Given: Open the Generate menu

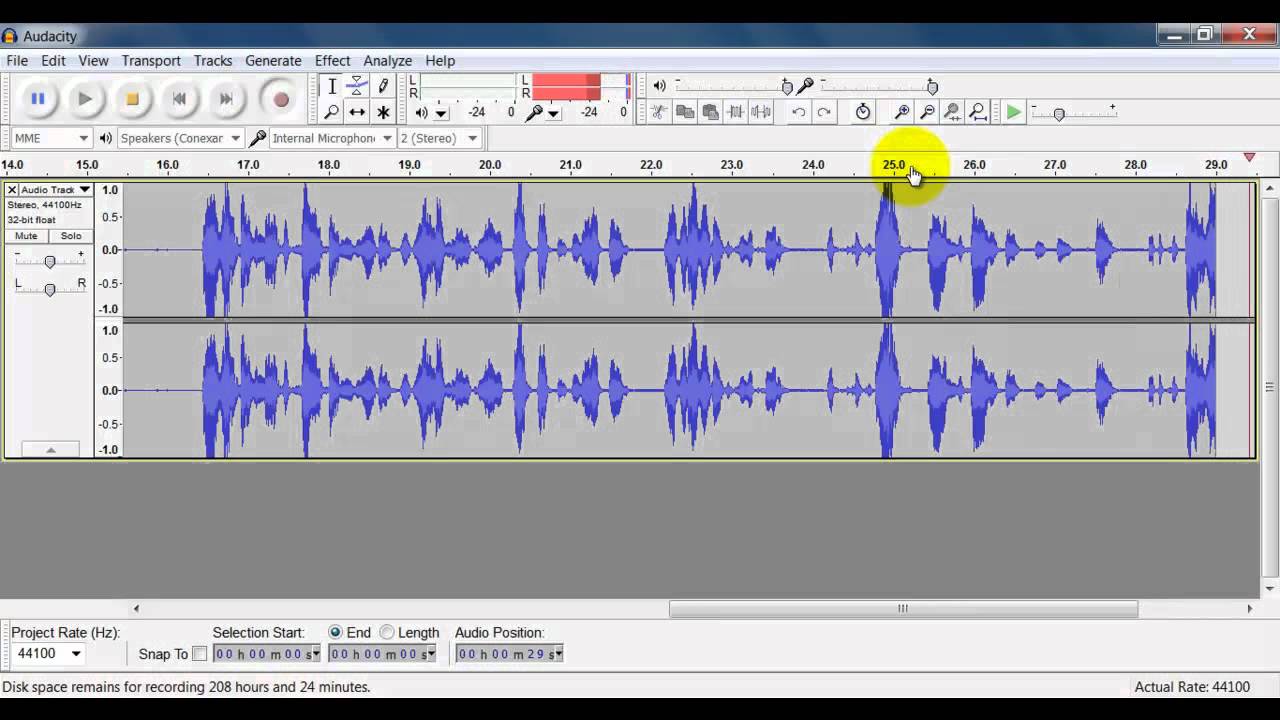Looking at the screenshot, I should 273,61.
